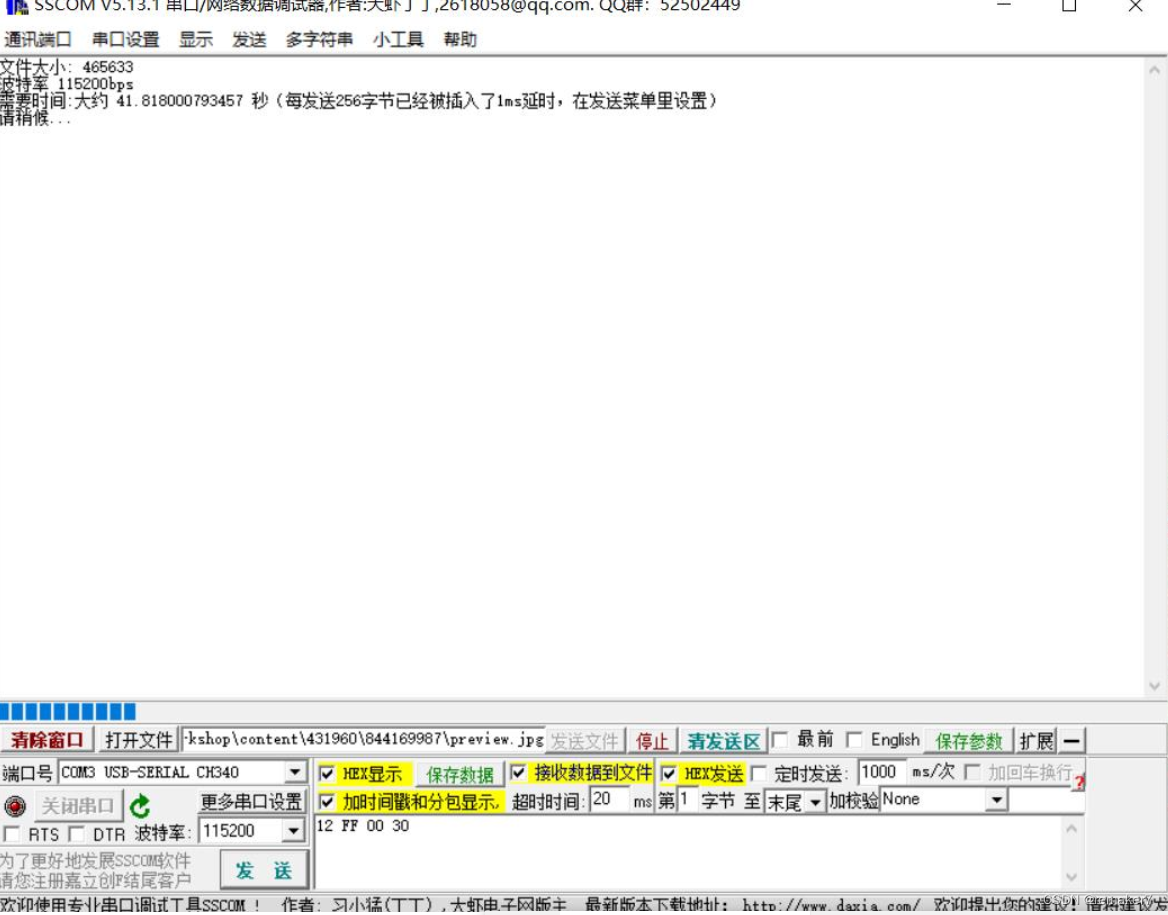Click the preview.jpg file path field

364,740
